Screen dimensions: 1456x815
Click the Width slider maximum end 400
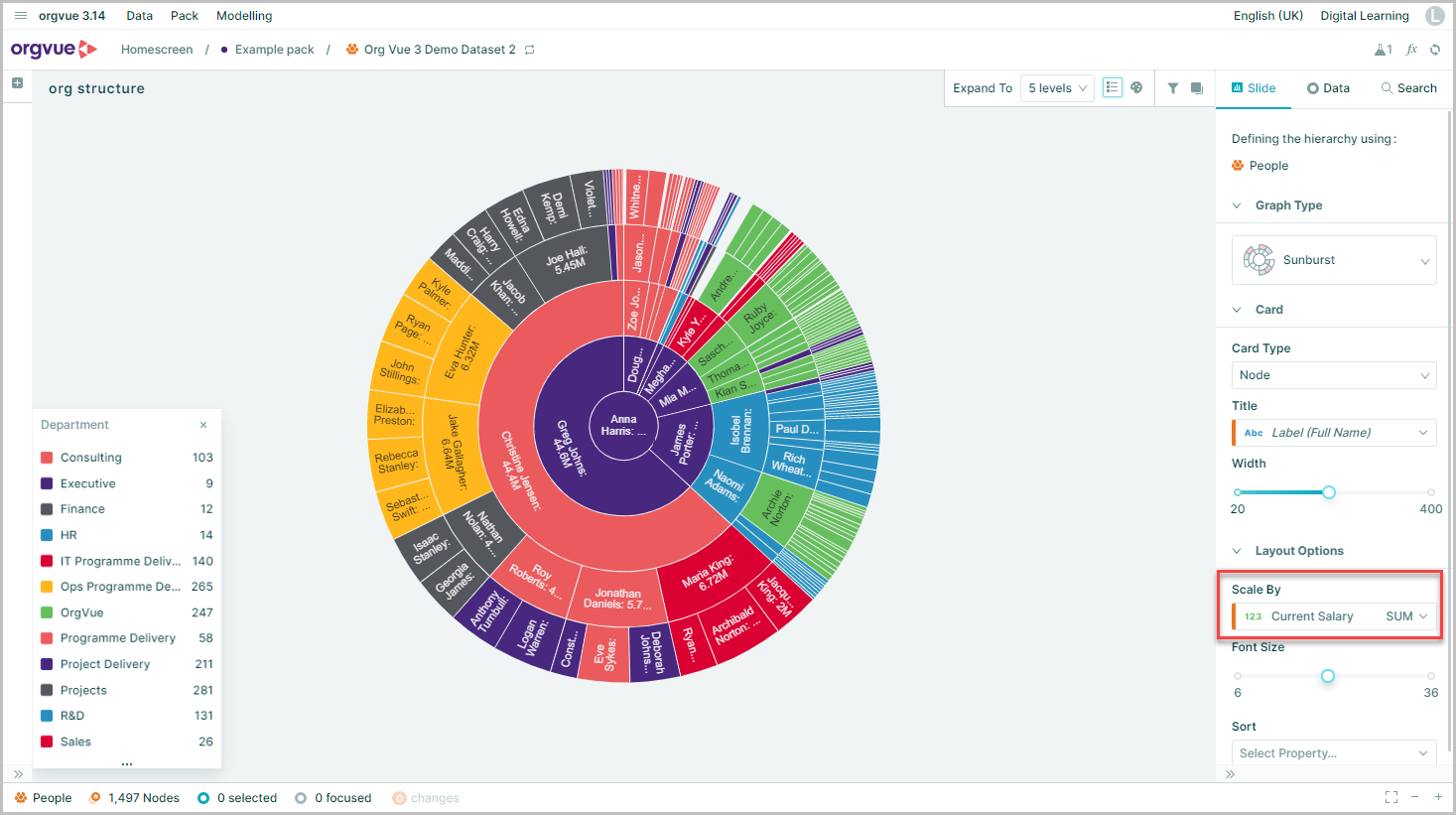pyautogui.click(x=1431, y=492)
